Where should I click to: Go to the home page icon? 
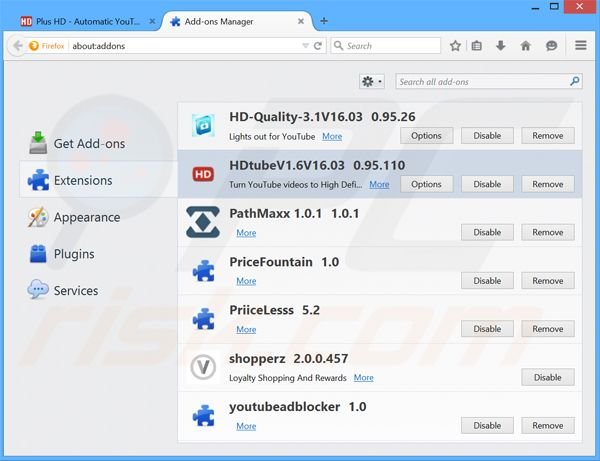[x=525, y=46]
